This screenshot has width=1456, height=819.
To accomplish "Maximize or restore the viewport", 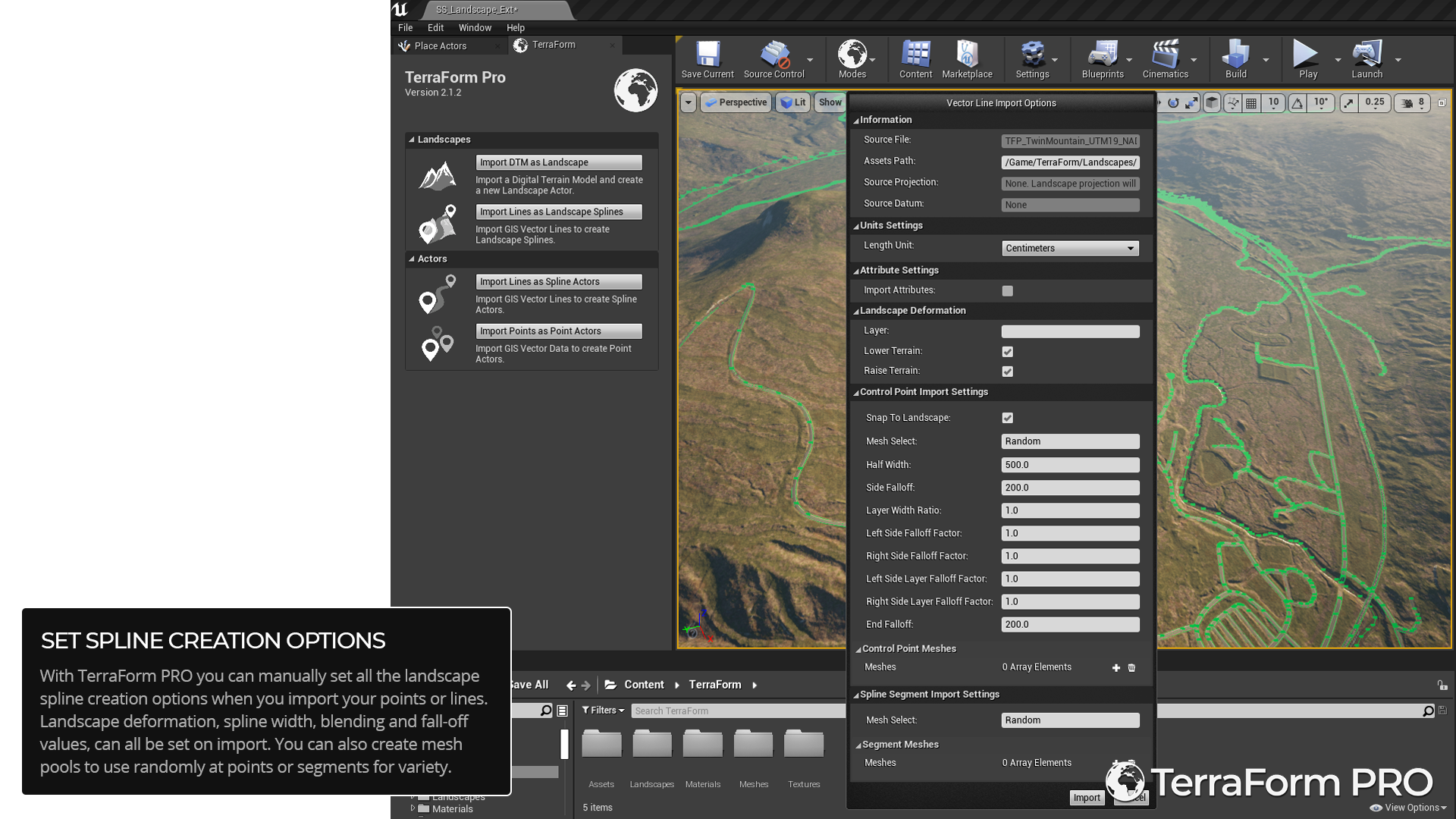I will click(x=1442, y=103).
